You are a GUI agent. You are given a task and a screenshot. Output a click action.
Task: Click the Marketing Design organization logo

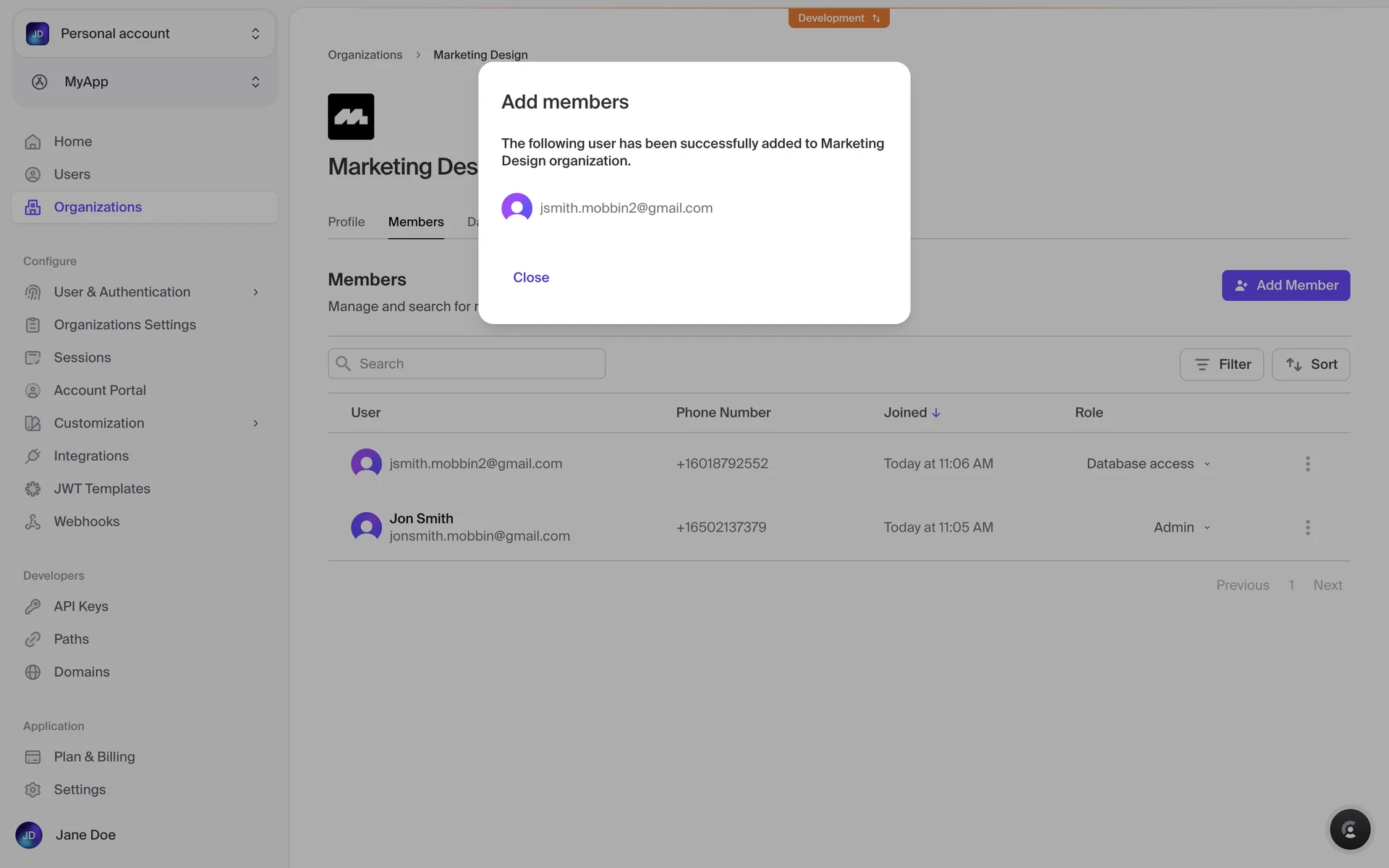351,116
